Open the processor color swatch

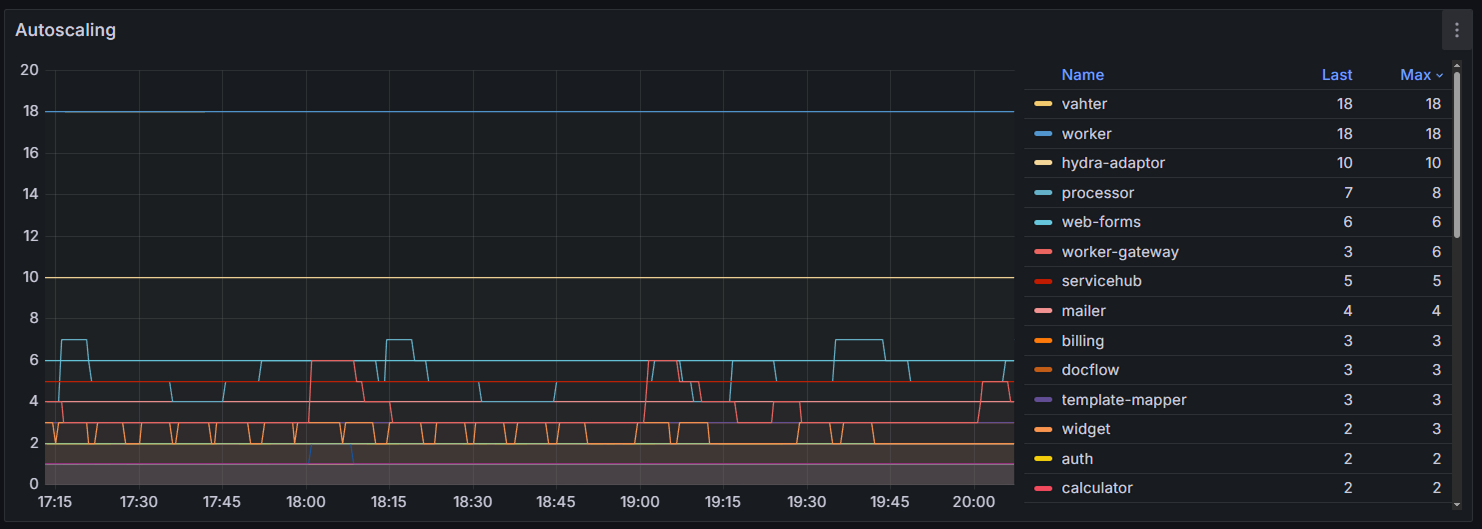(1043, 193)
